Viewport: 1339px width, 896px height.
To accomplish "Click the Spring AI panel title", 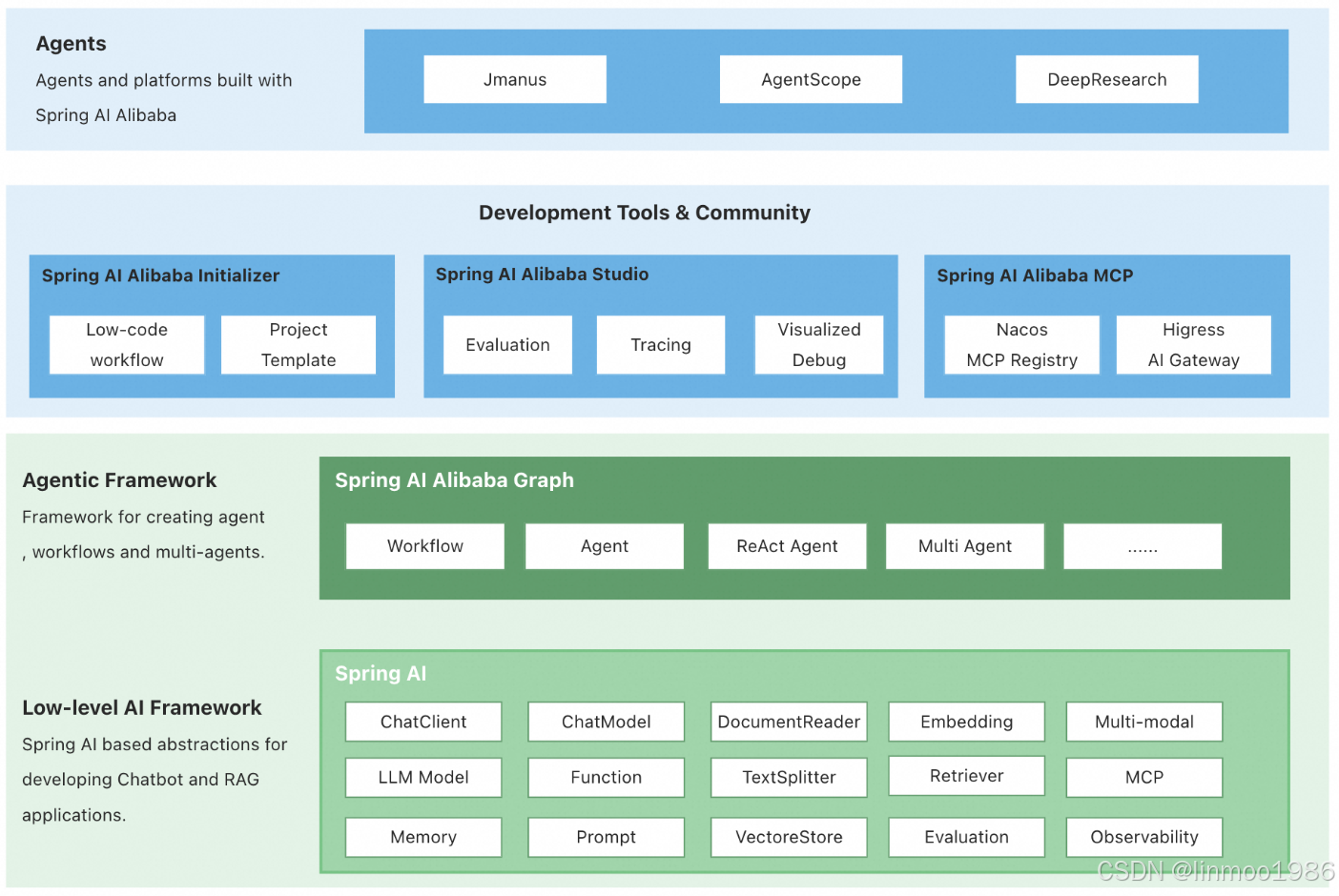I will click(x=381, y=674).
